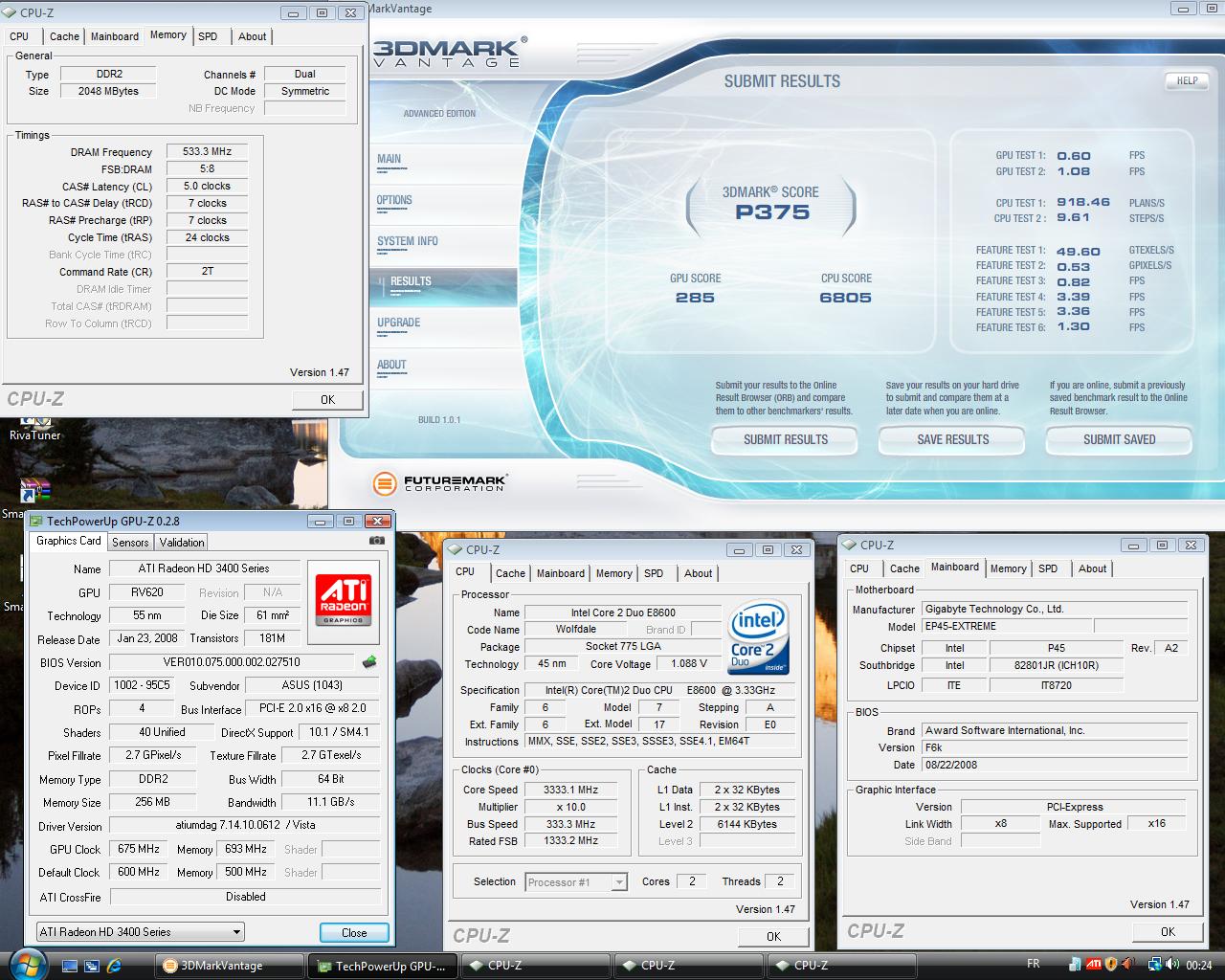Launch Internet Explorer from quick launch
1225x980 pixels.
[115, 966]
